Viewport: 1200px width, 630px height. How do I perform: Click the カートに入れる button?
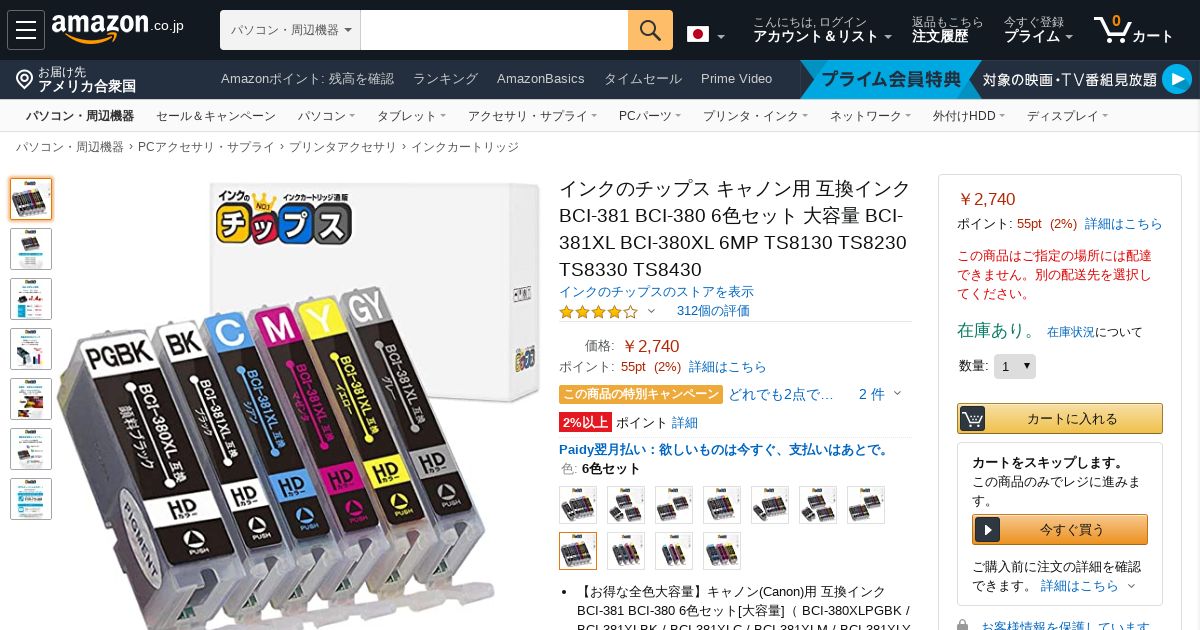[x=1060, y=418]
